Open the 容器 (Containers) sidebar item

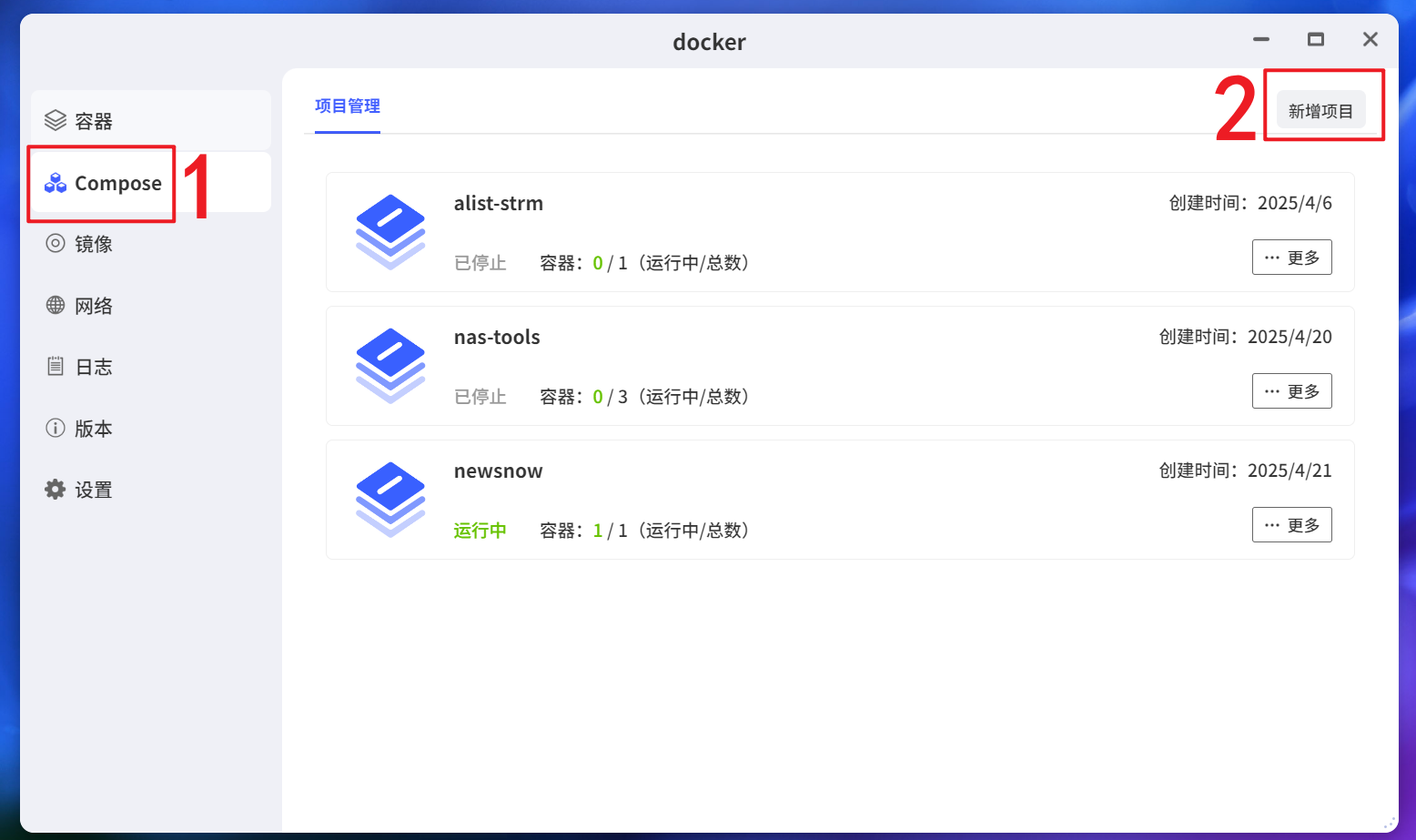coord(151,120)
